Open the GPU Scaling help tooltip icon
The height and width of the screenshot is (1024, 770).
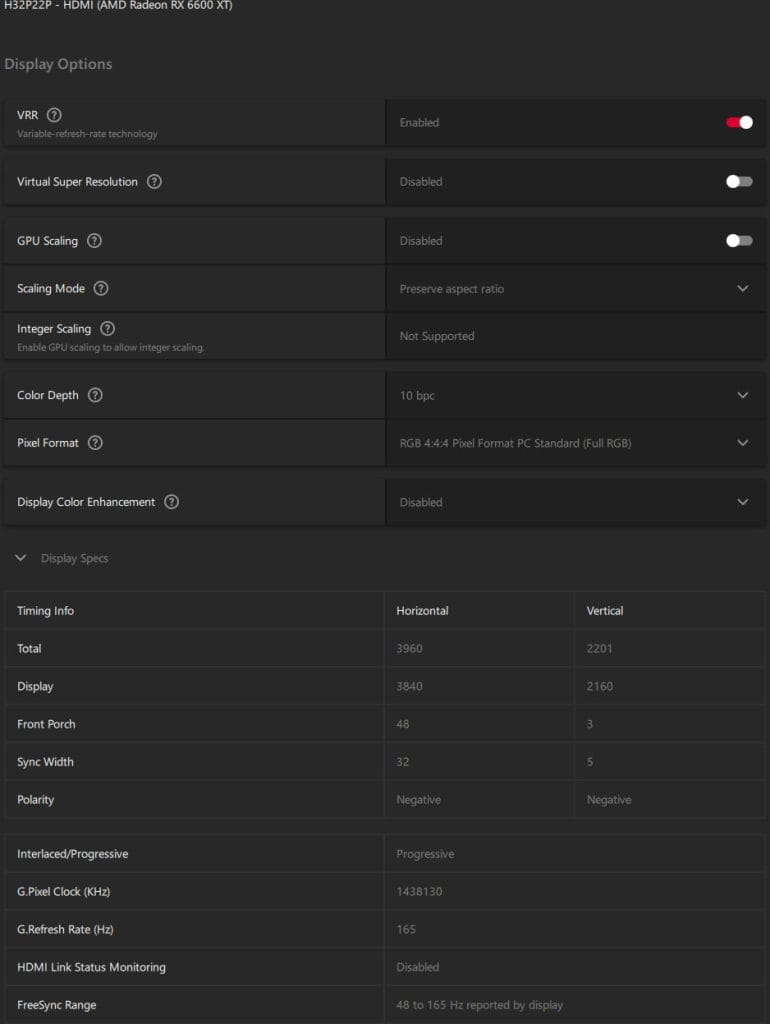point(94,241)
